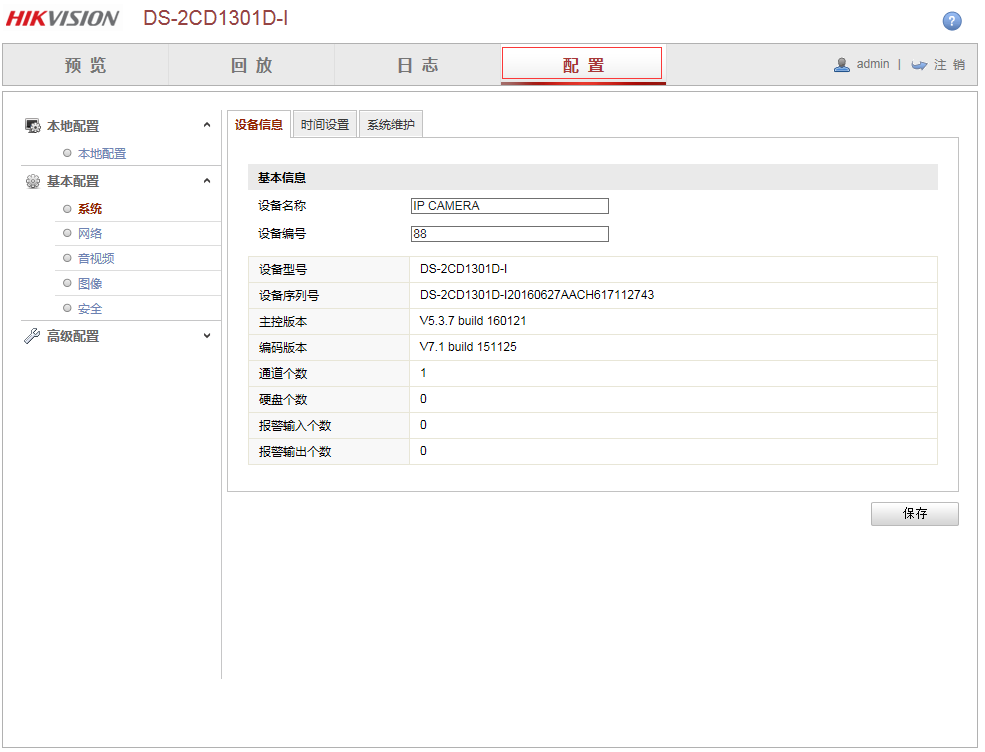Click the basic configuration gear icon
Image resolution: width=985 pixels, height=752 pixels.
click(x=32, y=181)
